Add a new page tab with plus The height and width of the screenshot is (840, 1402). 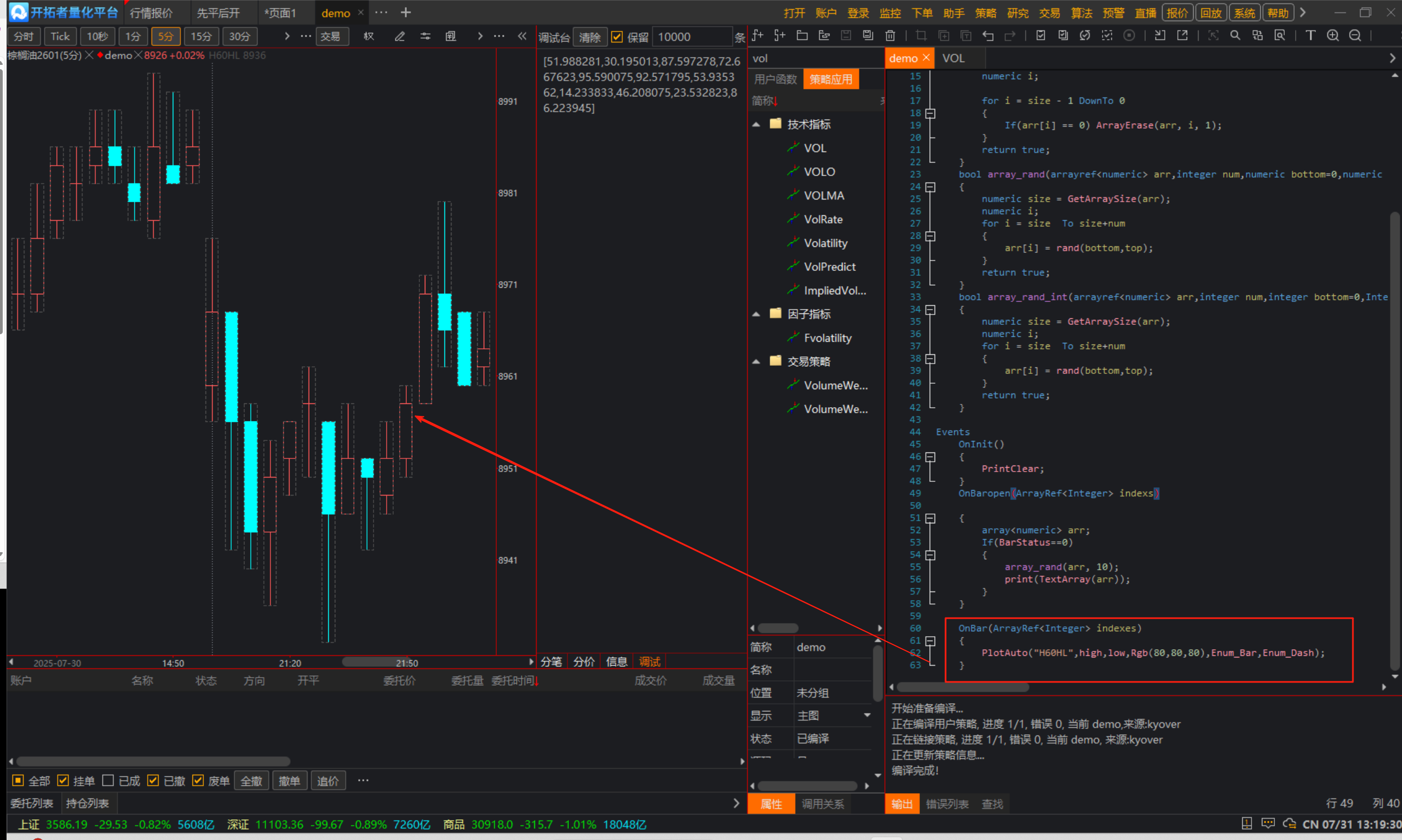pyautogui.click(x=406, y=13)
